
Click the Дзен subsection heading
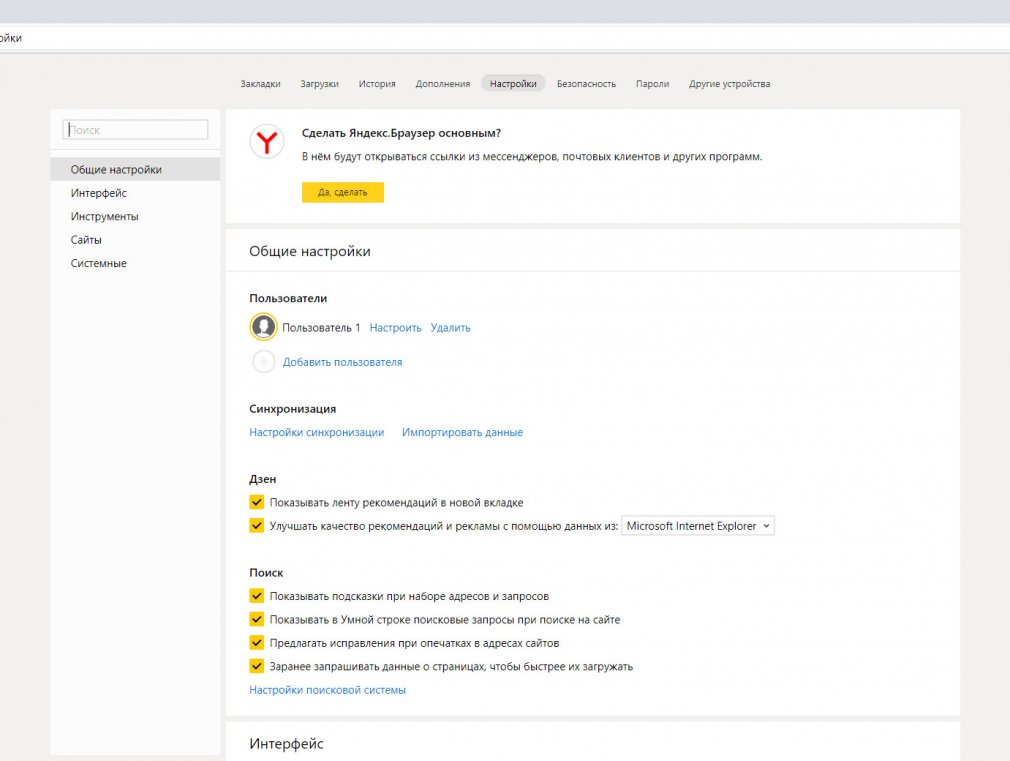coord(263,479)
